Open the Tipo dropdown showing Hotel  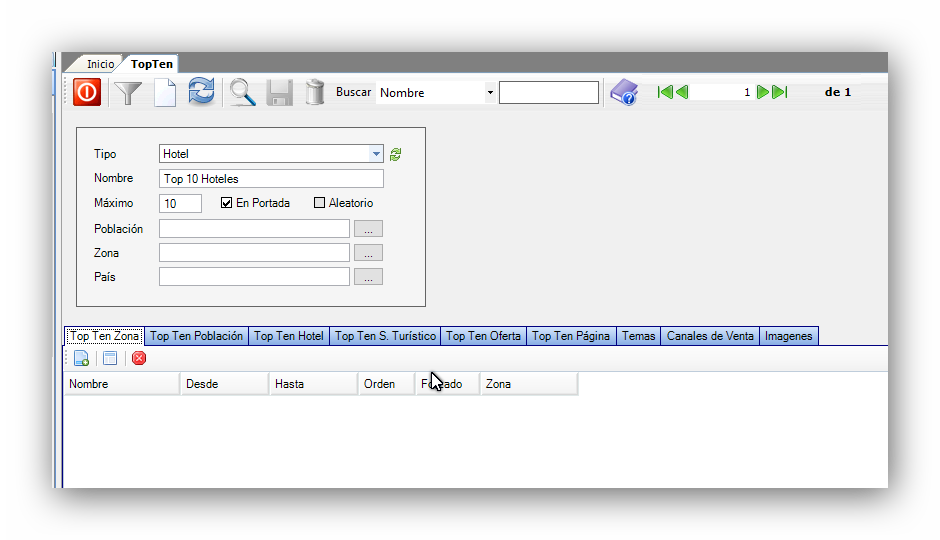click(x=376, y=154)
